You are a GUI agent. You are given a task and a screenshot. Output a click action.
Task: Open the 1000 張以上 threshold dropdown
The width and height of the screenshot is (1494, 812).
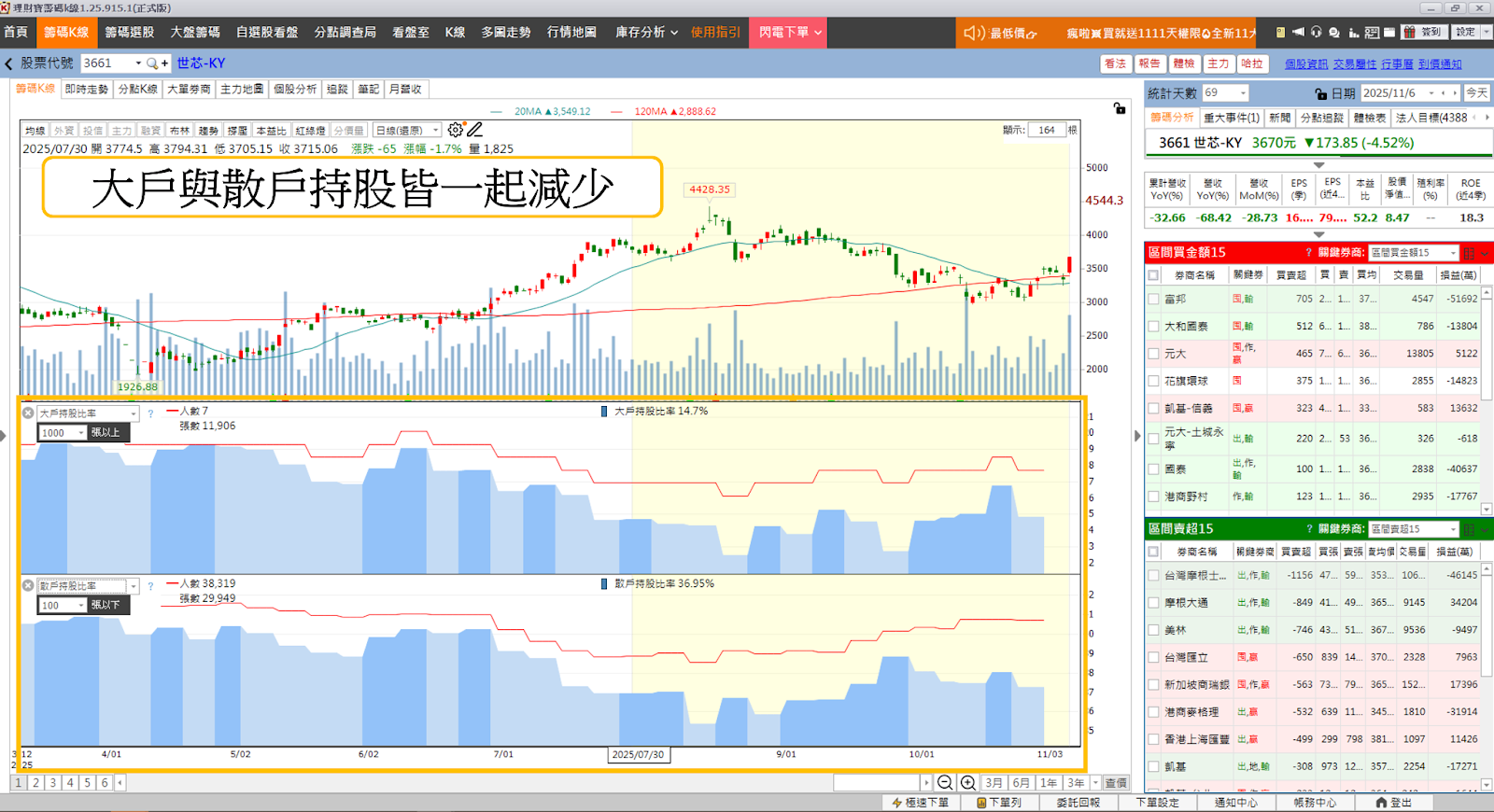tap(63, 433)
